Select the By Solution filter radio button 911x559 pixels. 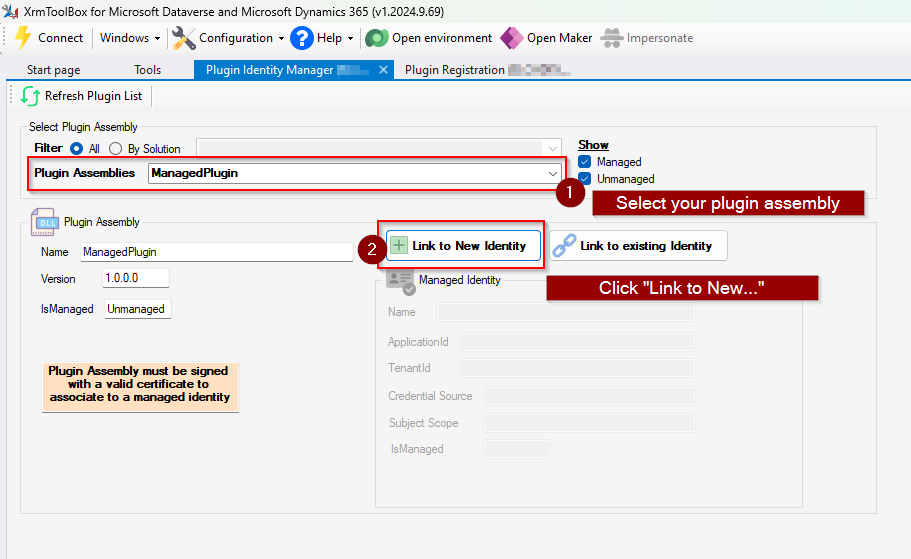click(x=116, y=149)
